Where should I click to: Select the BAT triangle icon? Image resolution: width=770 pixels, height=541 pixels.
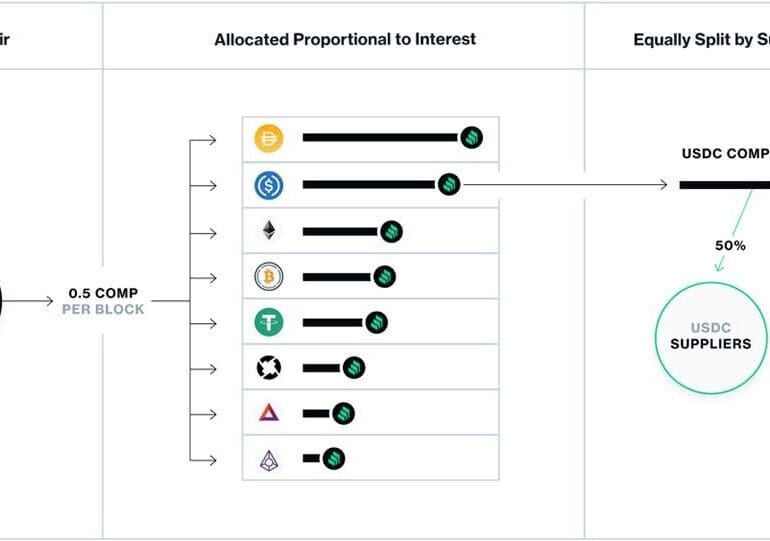269,413
